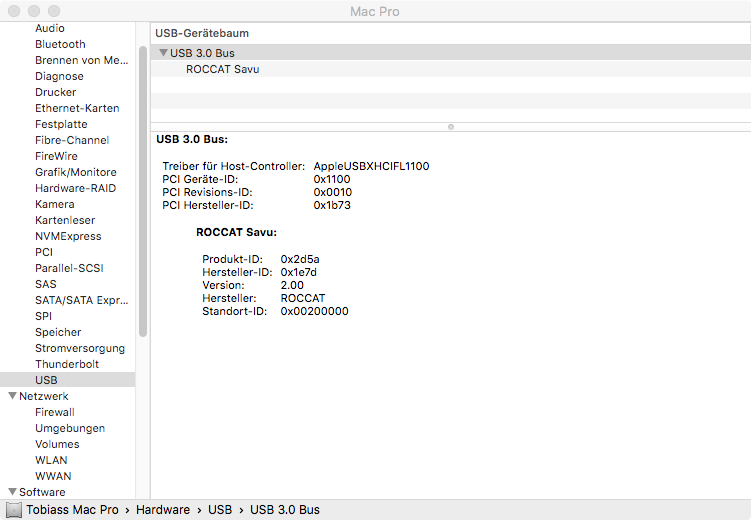751x520 pixels.
Task: Select SPI in the sidebar
Action: tap(43, 316)
